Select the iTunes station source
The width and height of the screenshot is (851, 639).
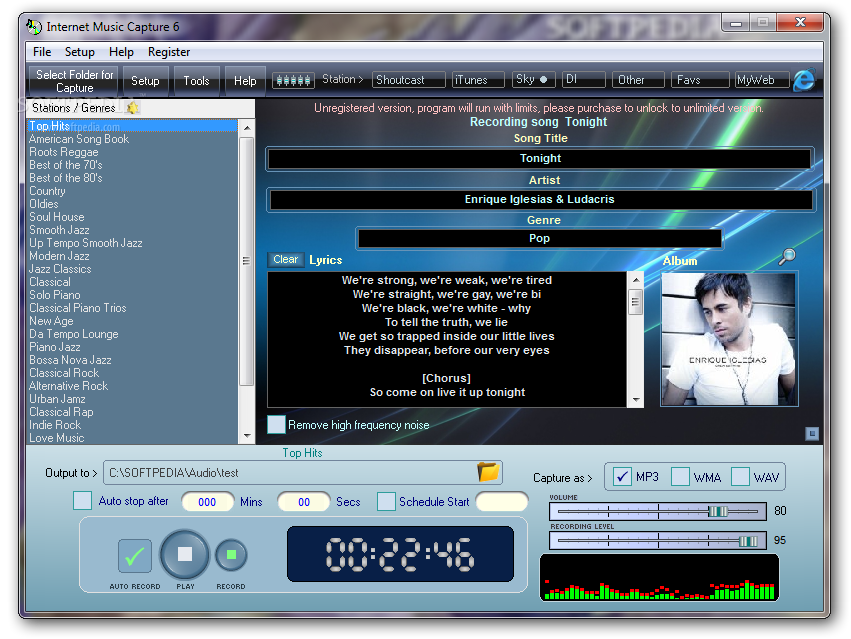[x=478, y=80]
